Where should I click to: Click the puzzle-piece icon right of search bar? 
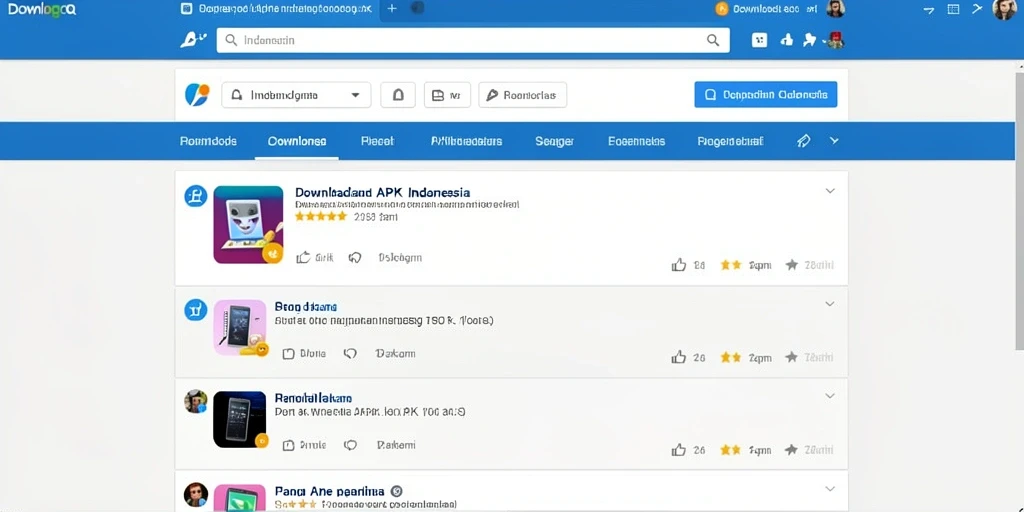point(810,40)
